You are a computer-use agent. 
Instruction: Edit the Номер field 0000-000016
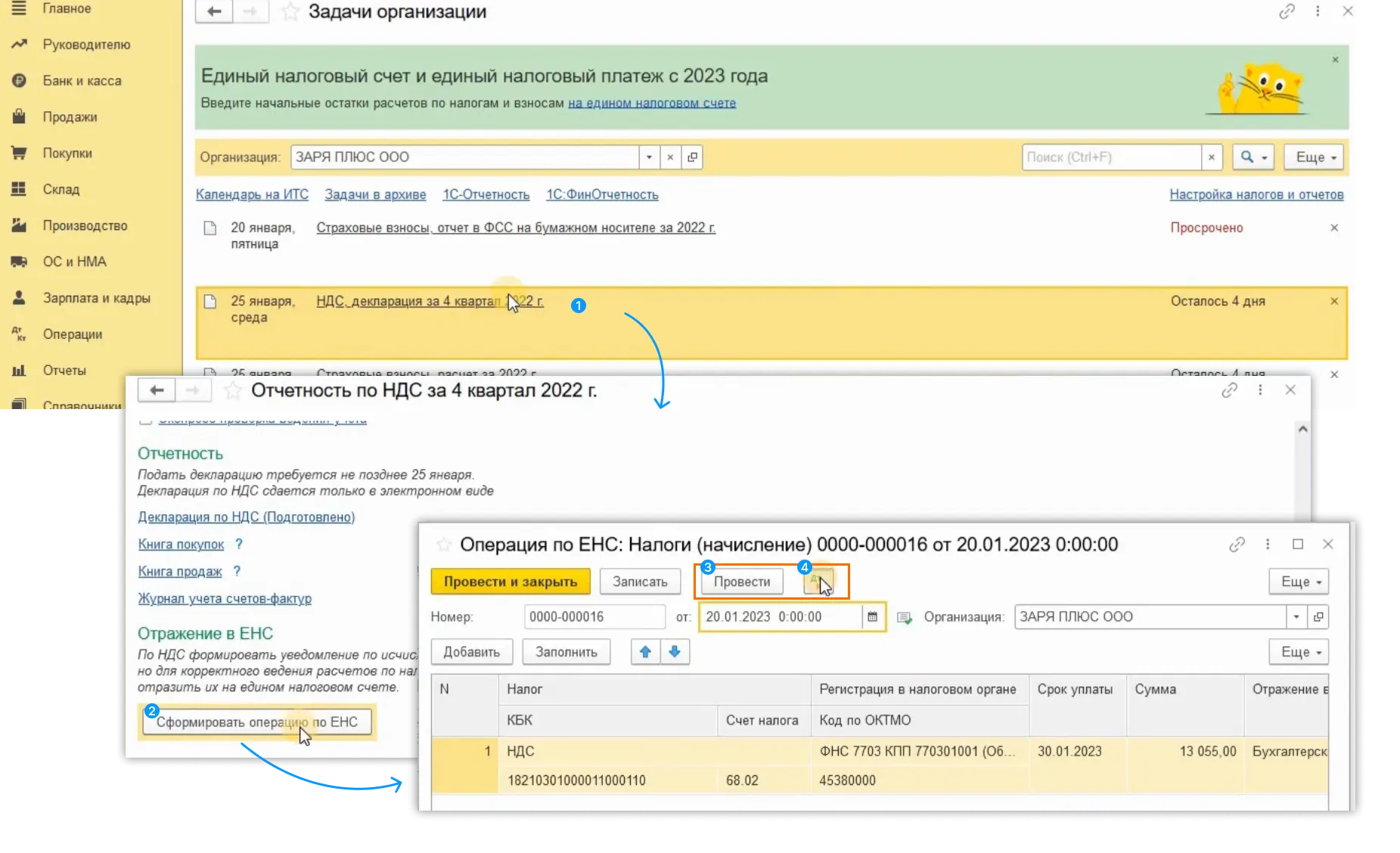594,617
